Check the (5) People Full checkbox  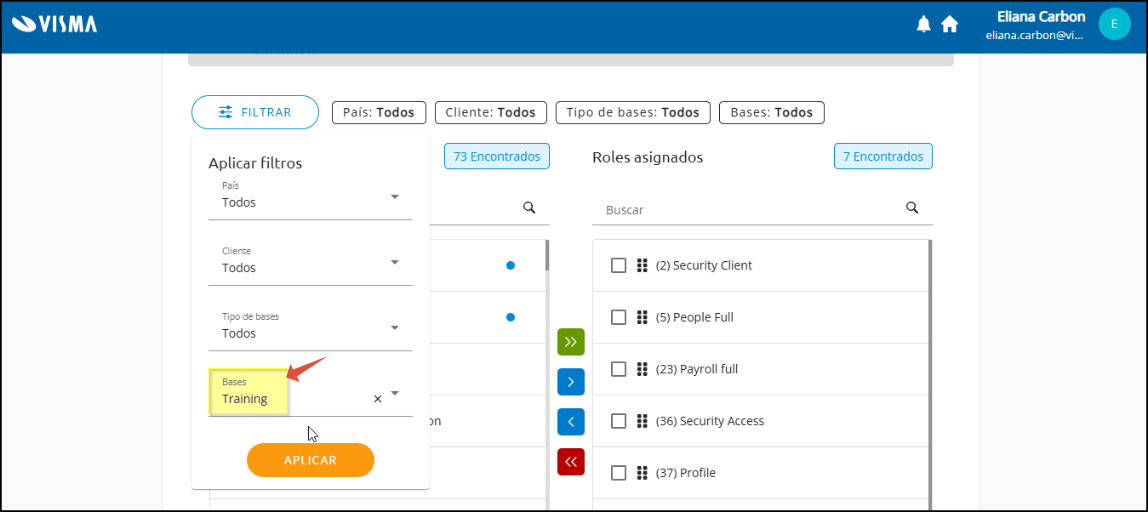[619, 317]
